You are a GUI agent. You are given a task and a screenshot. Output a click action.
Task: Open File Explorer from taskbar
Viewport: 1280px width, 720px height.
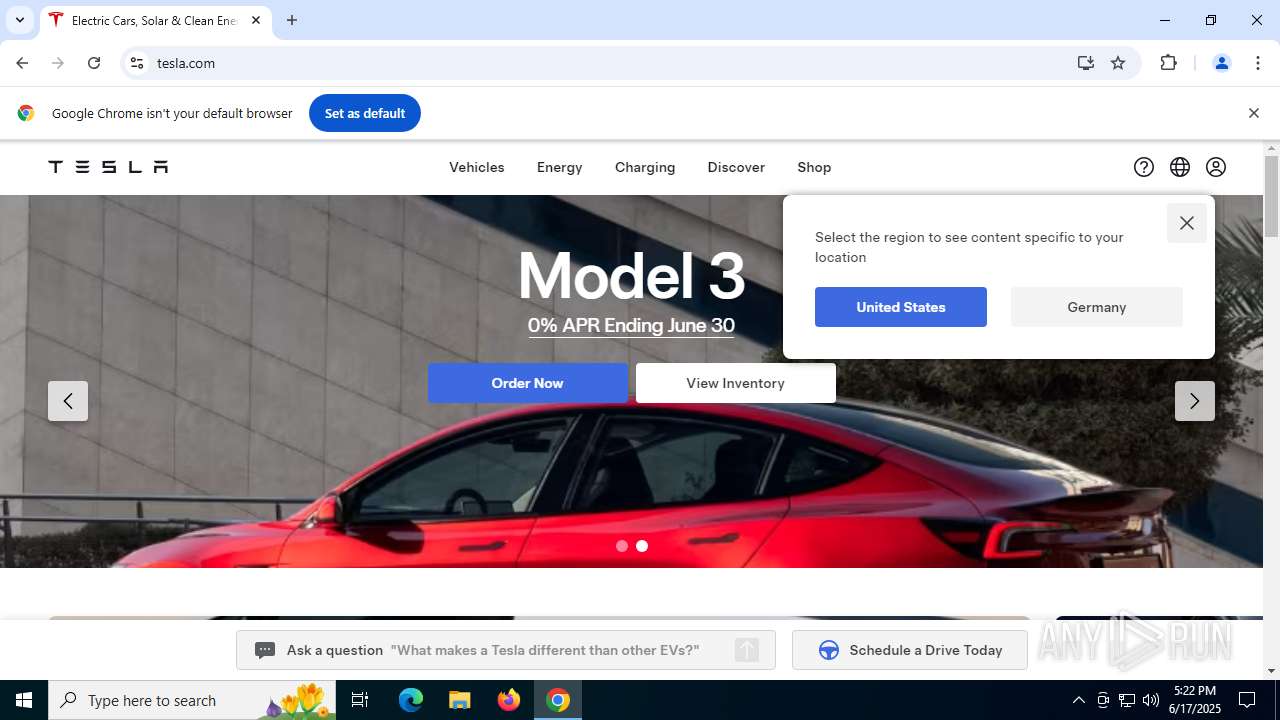459,700
